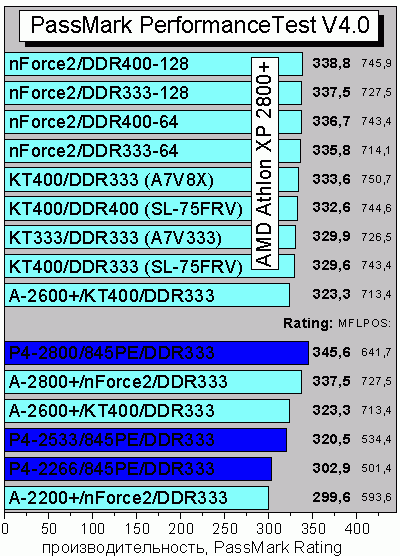
Task: Click the 200 mark on the axis
Action: [x=180, y=529]
